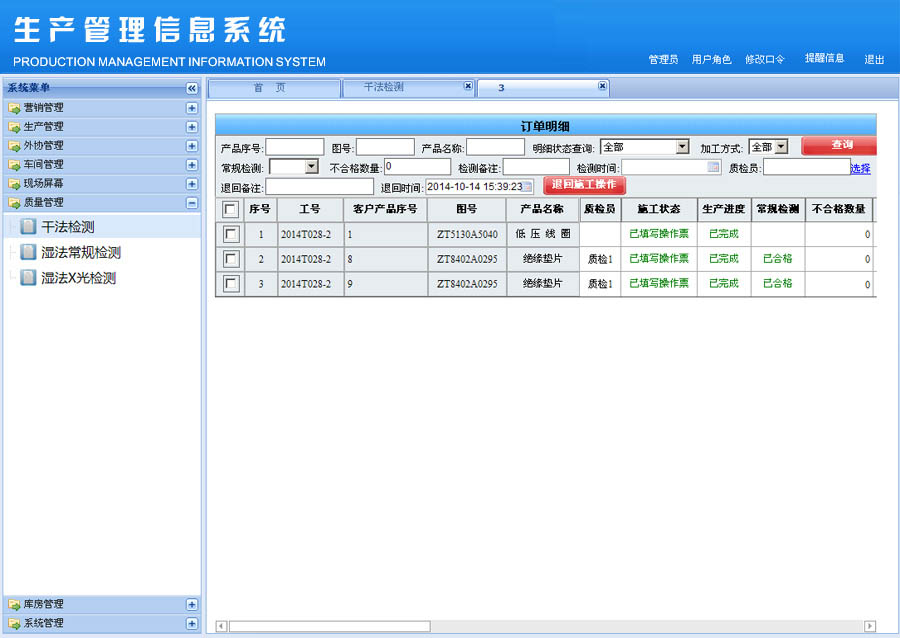The image size is (900, 638).
Task: Click the calendar icon beside 退回时间
Action: click(529, 186)
